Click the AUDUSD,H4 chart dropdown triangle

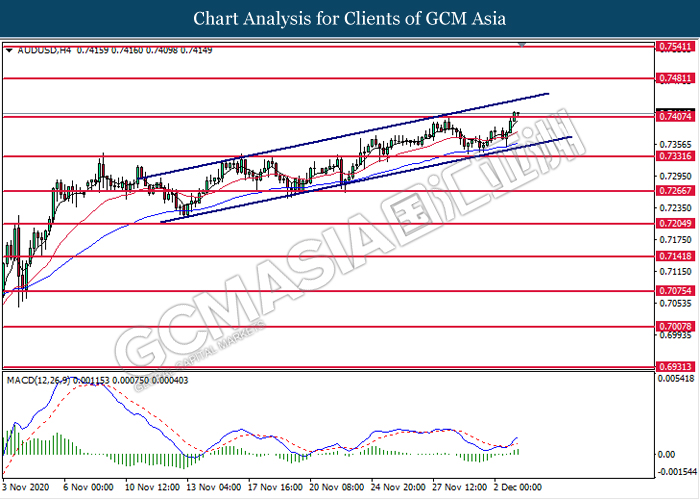click(x=9, y=50)
